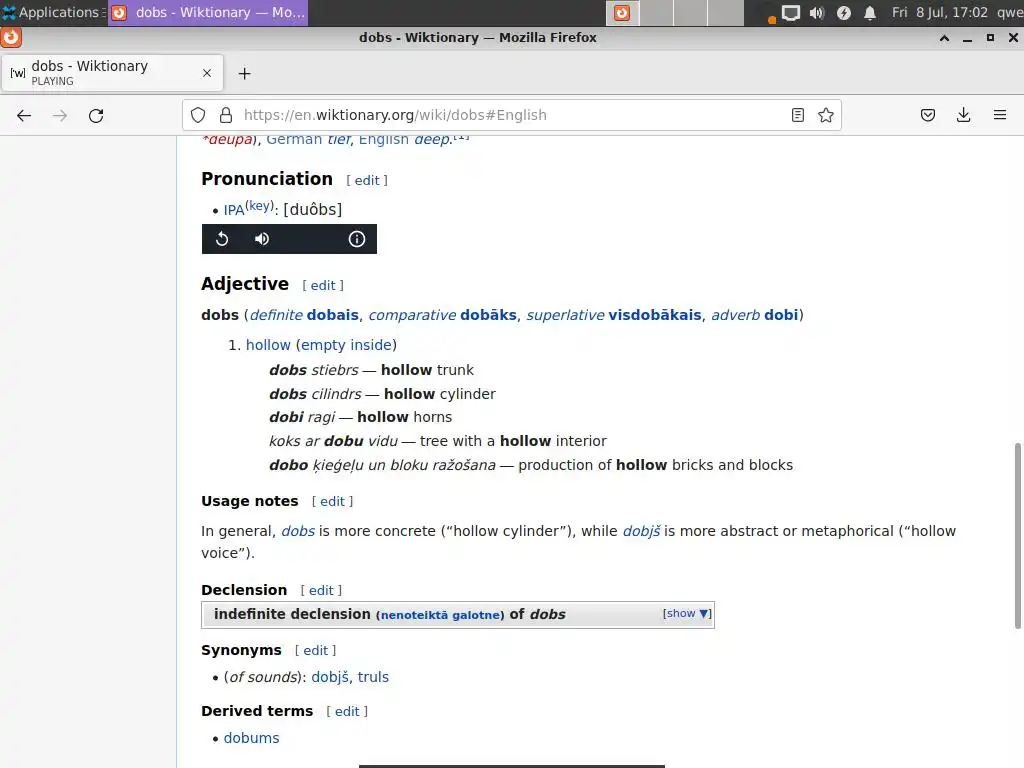Click the clock showing Fri 8 Jul, 17:02

[940, 12]
